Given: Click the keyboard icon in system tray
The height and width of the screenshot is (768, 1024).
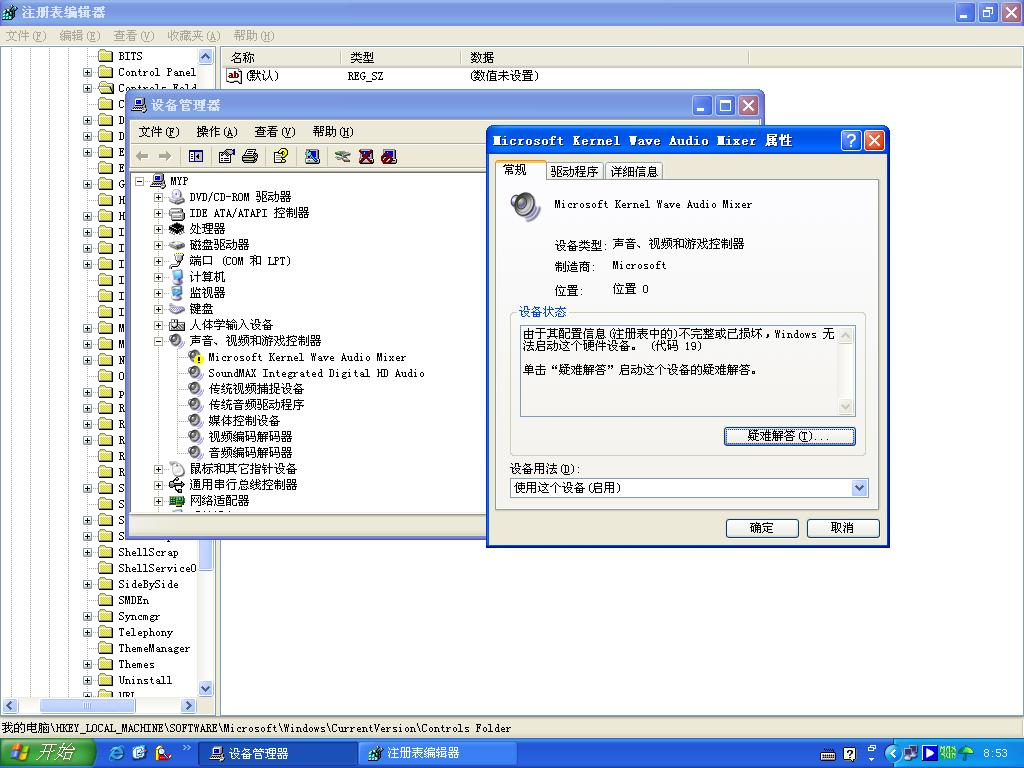Looking at the screenshot, I should [x=827, y=754].
